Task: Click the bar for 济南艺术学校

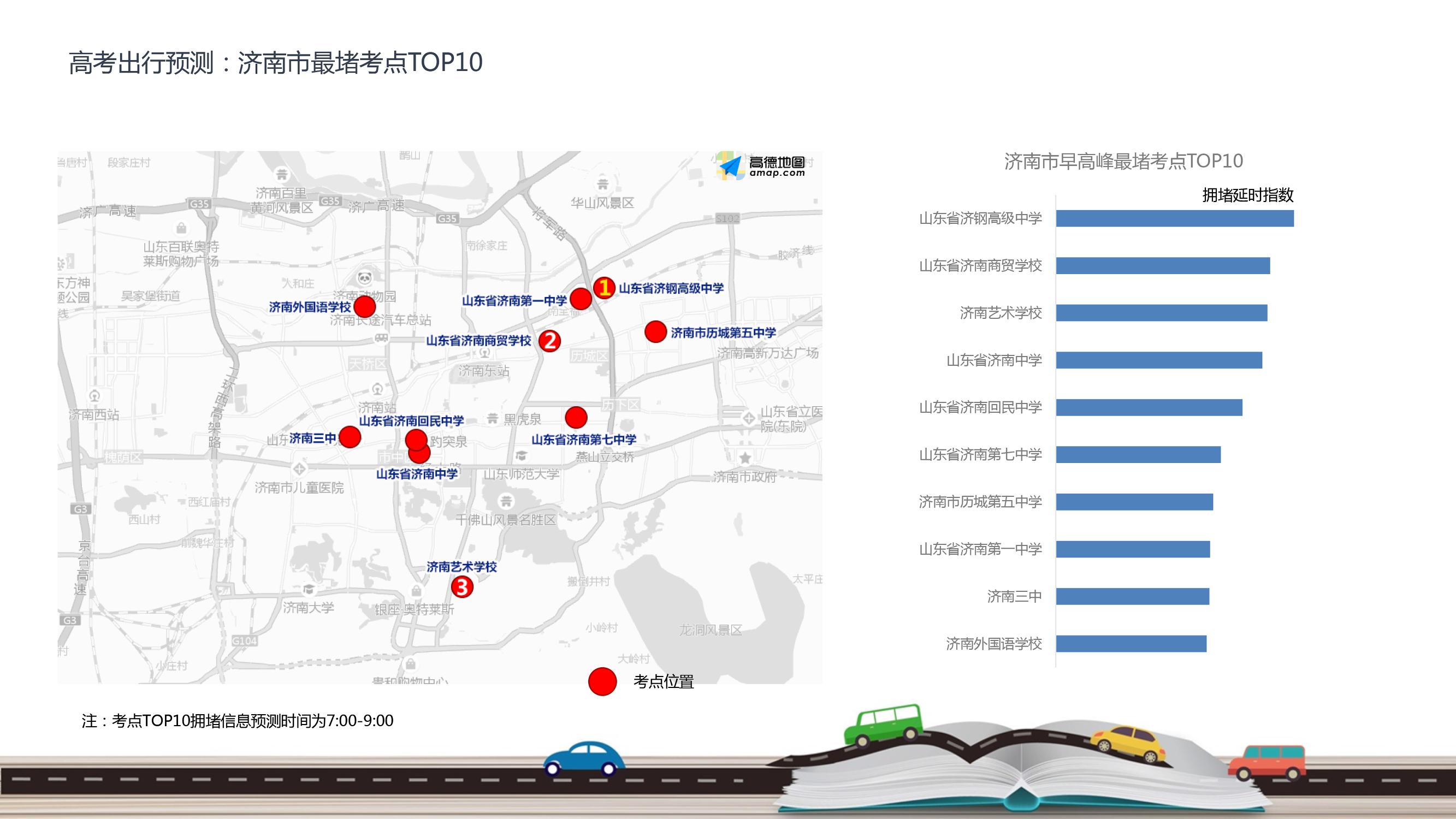Action: [x=1161, y=312]
